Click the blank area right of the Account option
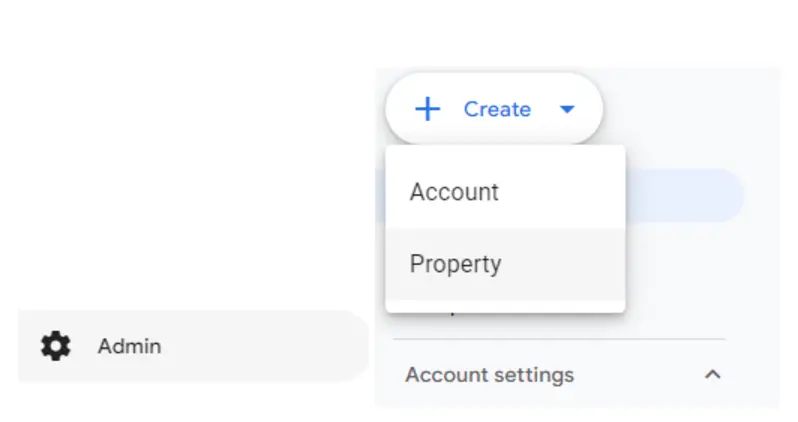The width and height of the screenshot is (798, 422). [x=560, y=192]
